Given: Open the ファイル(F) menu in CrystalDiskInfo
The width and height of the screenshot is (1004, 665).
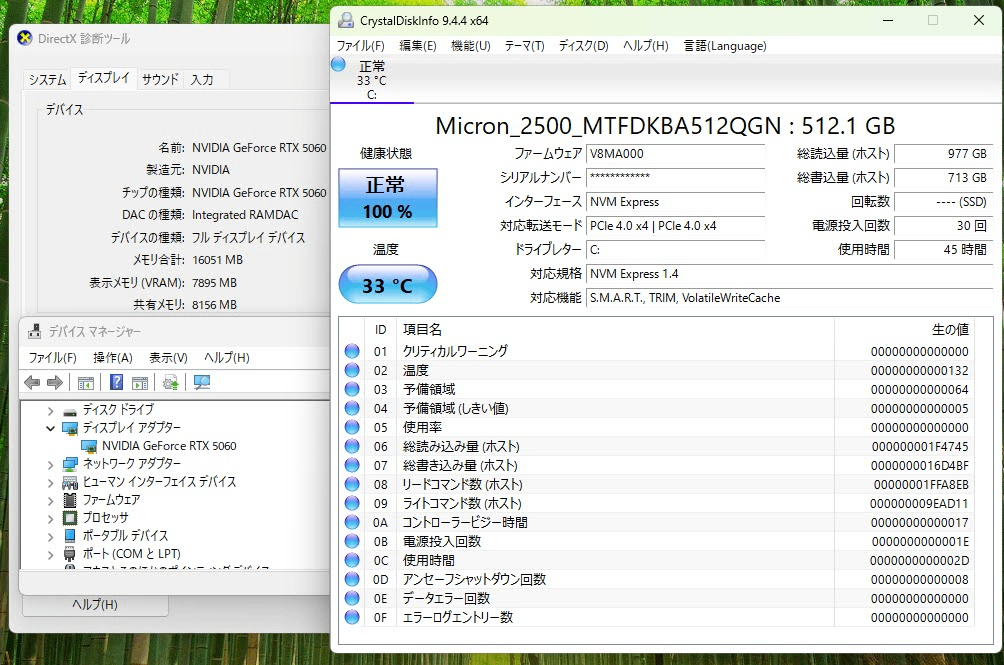Looking at the screenshot, I should [360, 45].
